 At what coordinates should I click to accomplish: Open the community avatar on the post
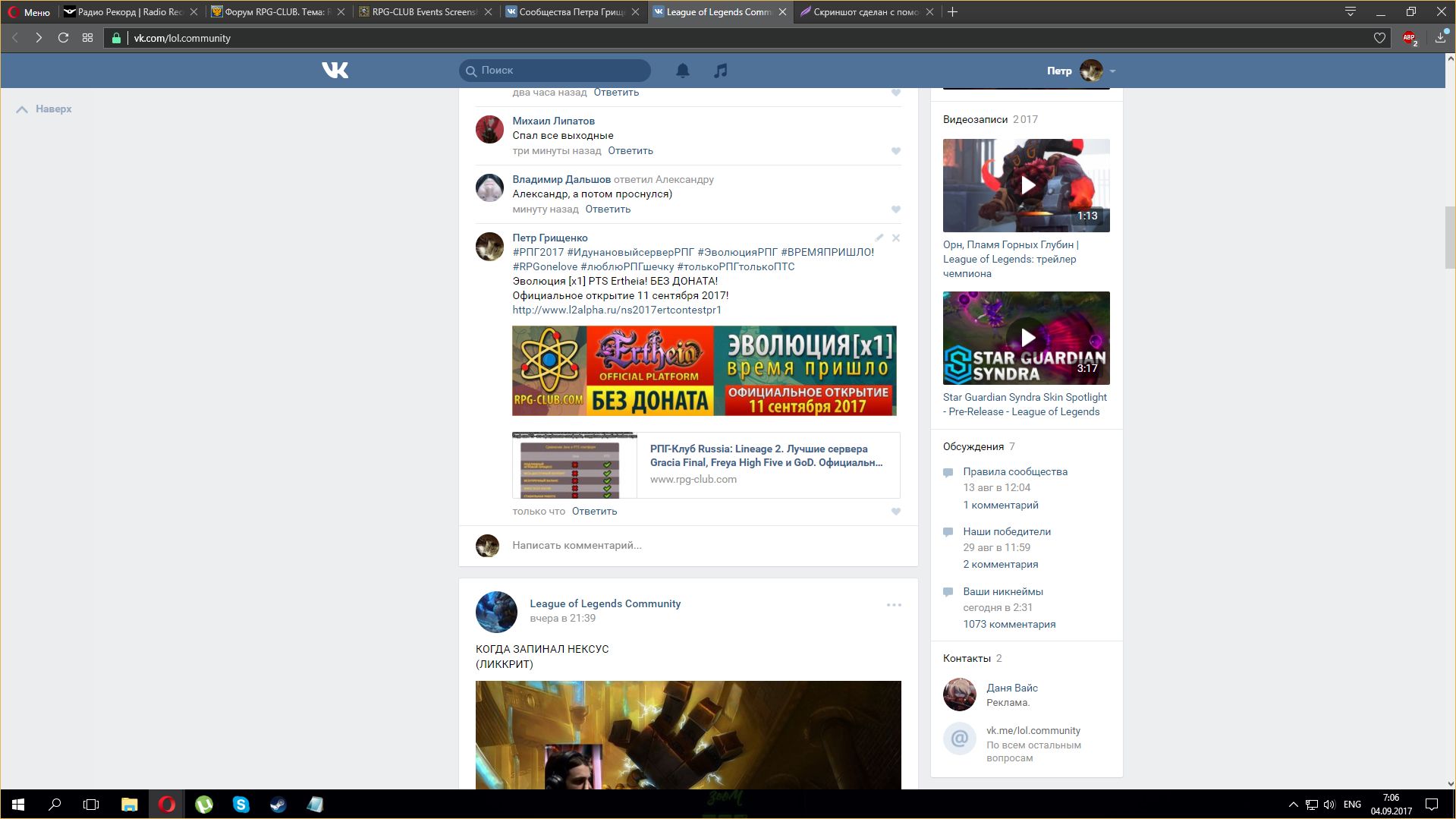(x=496, y=612)
